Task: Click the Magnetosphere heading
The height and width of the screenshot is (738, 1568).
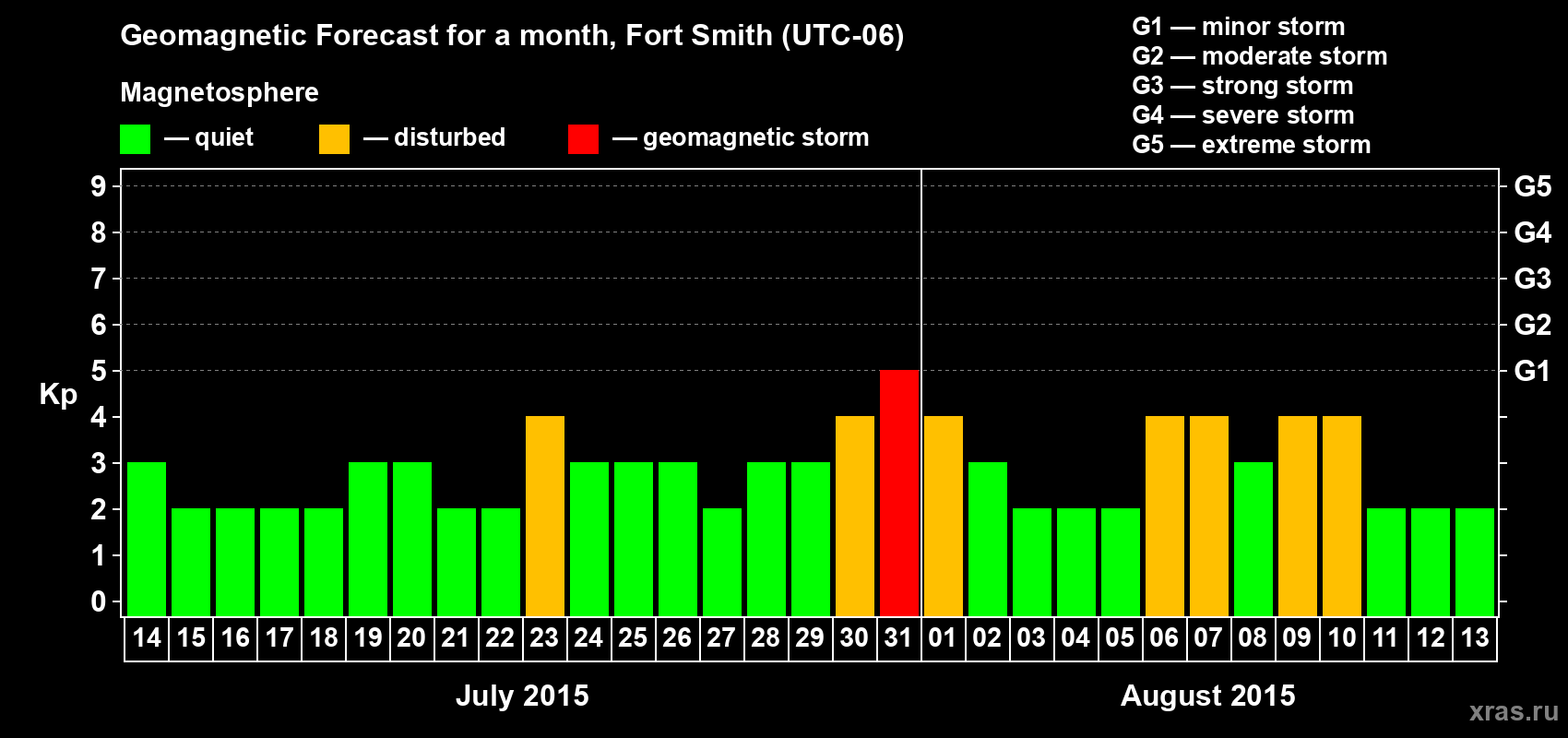Action: point(220,92)
